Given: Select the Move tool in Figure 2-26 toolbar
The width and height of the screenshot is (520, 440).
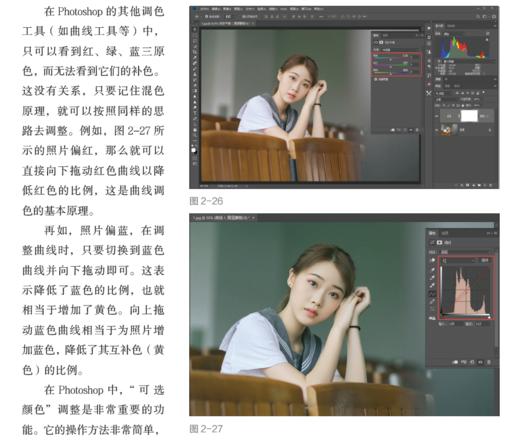Looking at the screenshot, I should pos(194,29).
